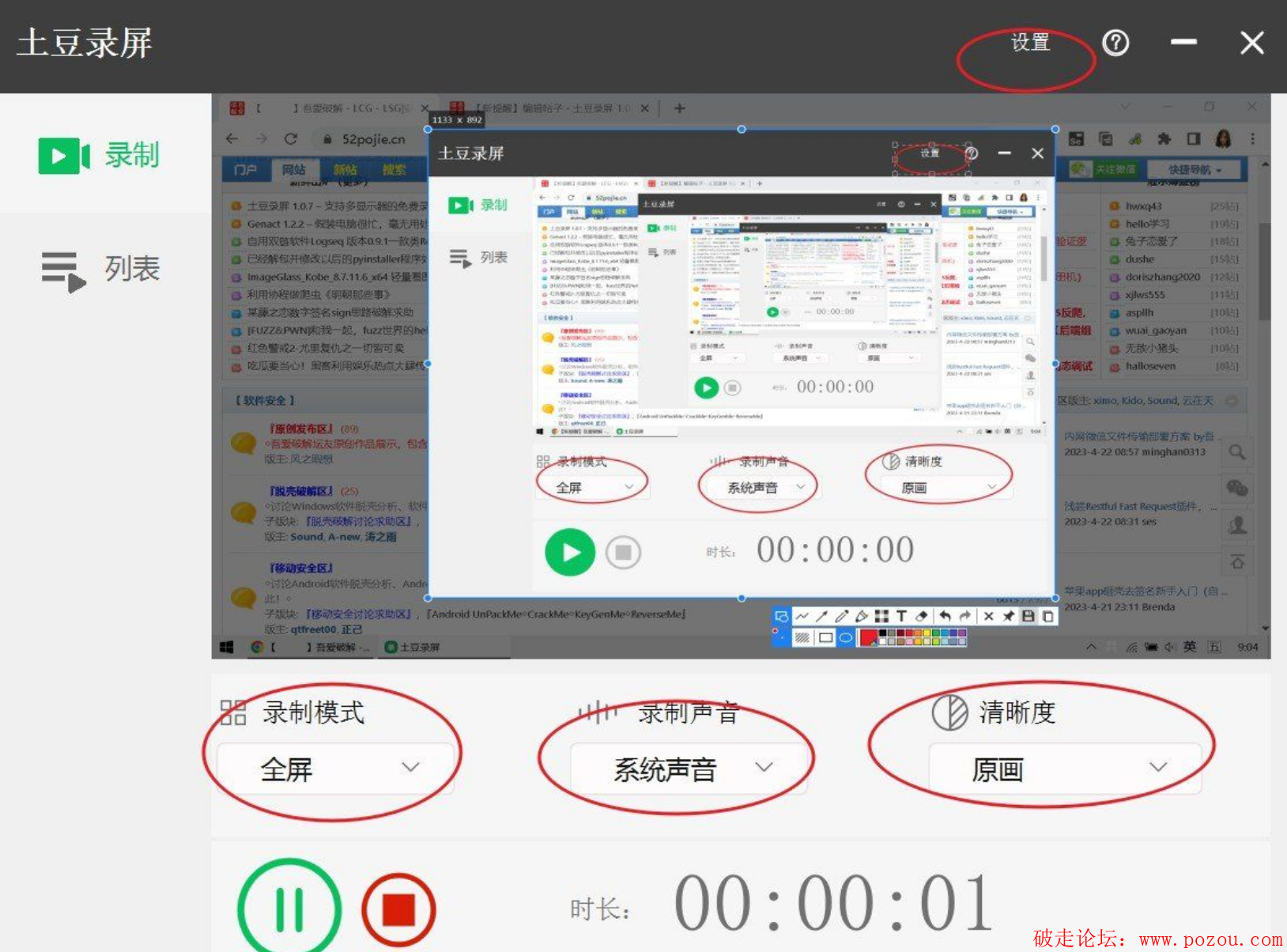
Task: Click the main window's help question-mark icon
Action: (x=1115, y=43)
